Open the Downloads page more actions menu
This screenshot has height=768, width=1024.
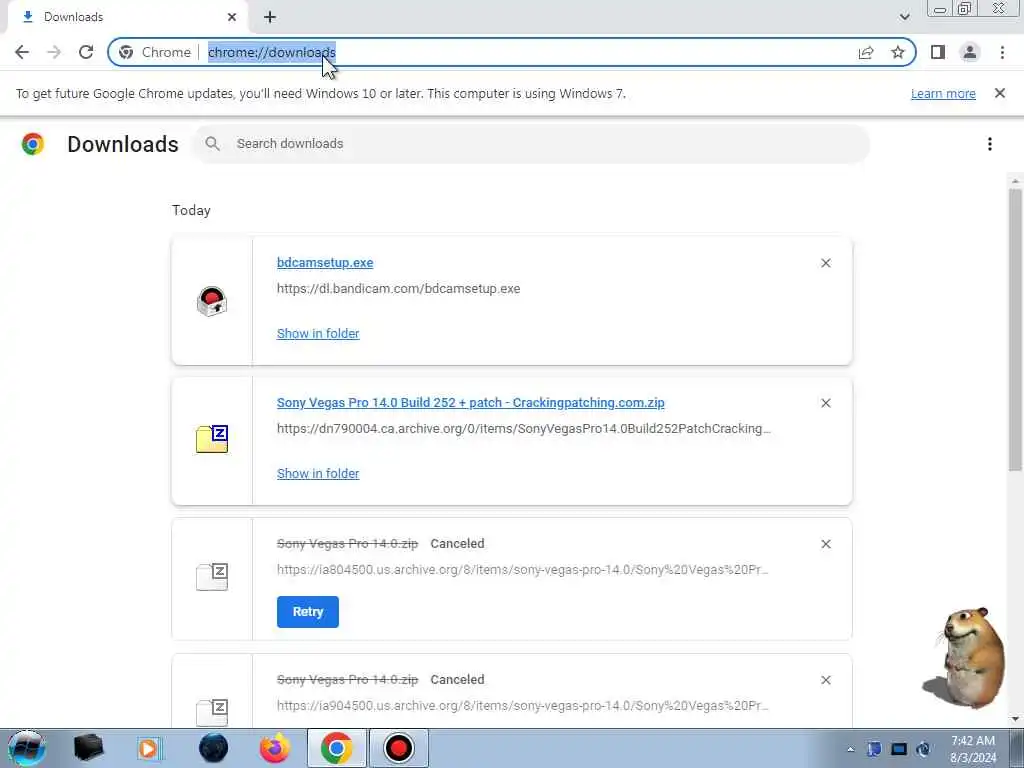[990, 144]
